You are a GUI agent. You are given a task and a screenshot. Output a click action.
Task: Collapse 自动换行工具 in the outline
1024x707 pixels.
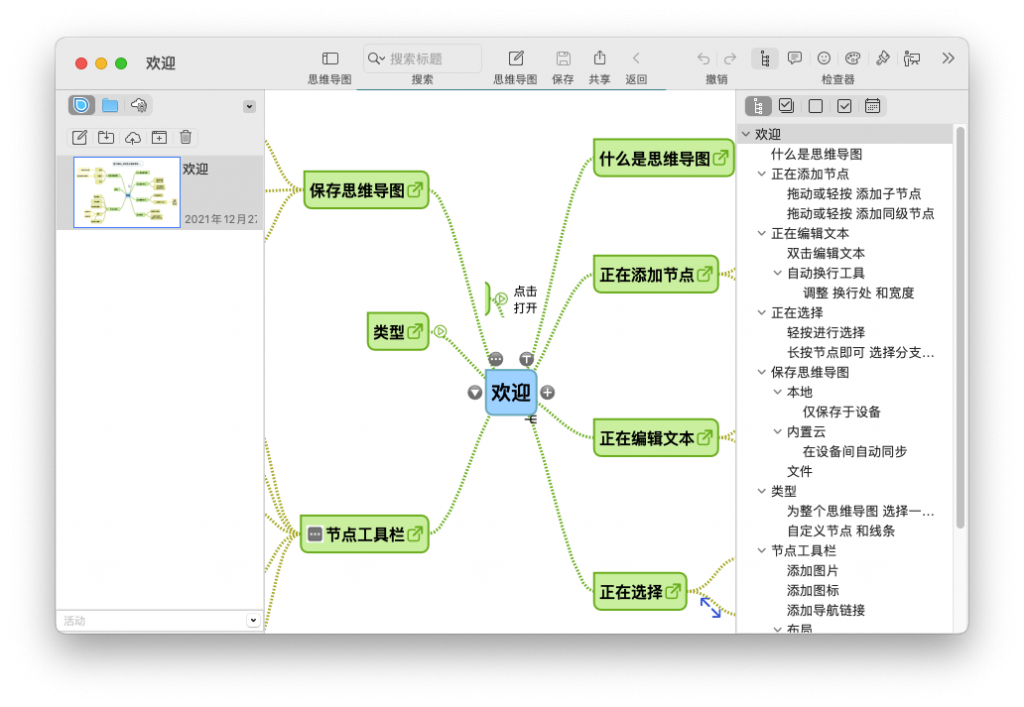[777, 273]
